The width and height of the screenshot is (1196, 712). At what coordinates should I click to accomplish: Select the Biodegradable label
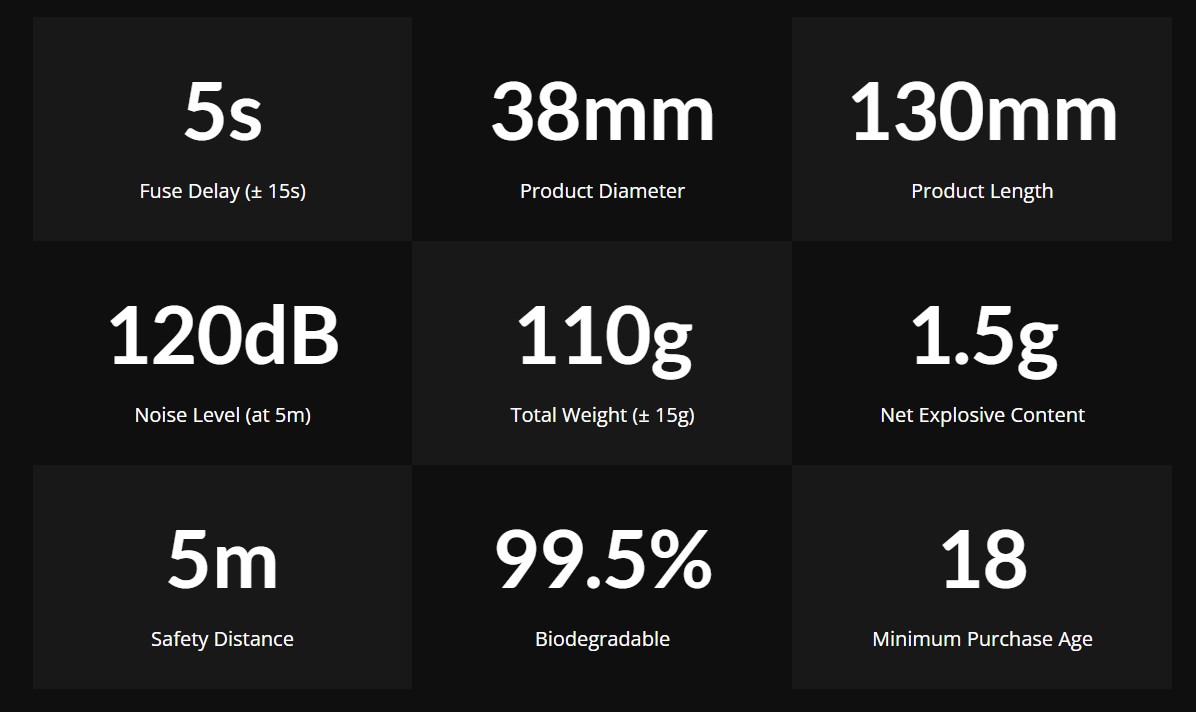tap(603, 639)
